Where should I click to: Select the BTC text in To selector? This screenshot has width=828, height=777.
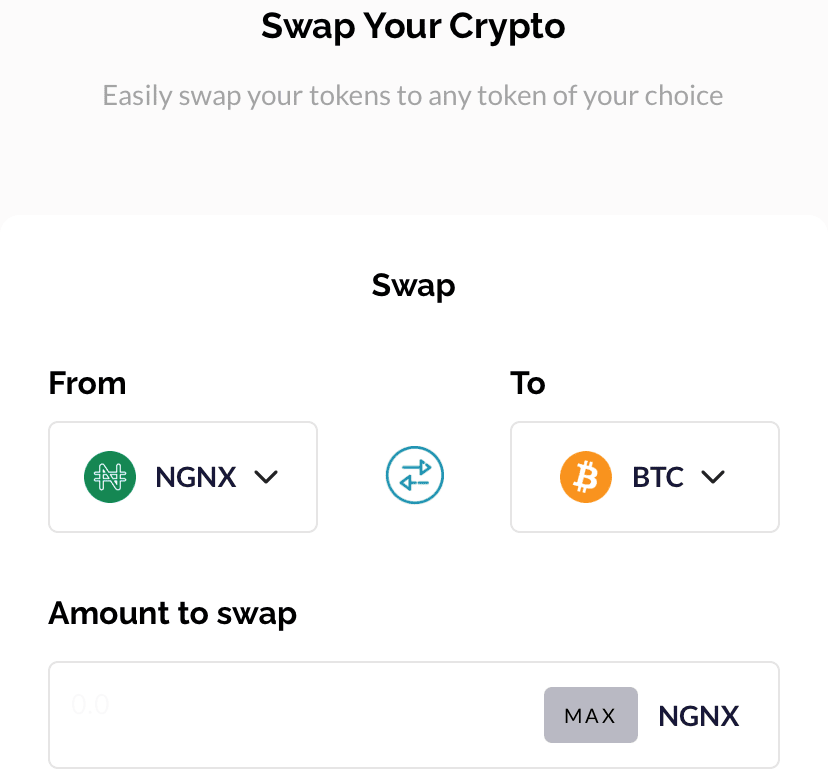[x=658, y=478]
